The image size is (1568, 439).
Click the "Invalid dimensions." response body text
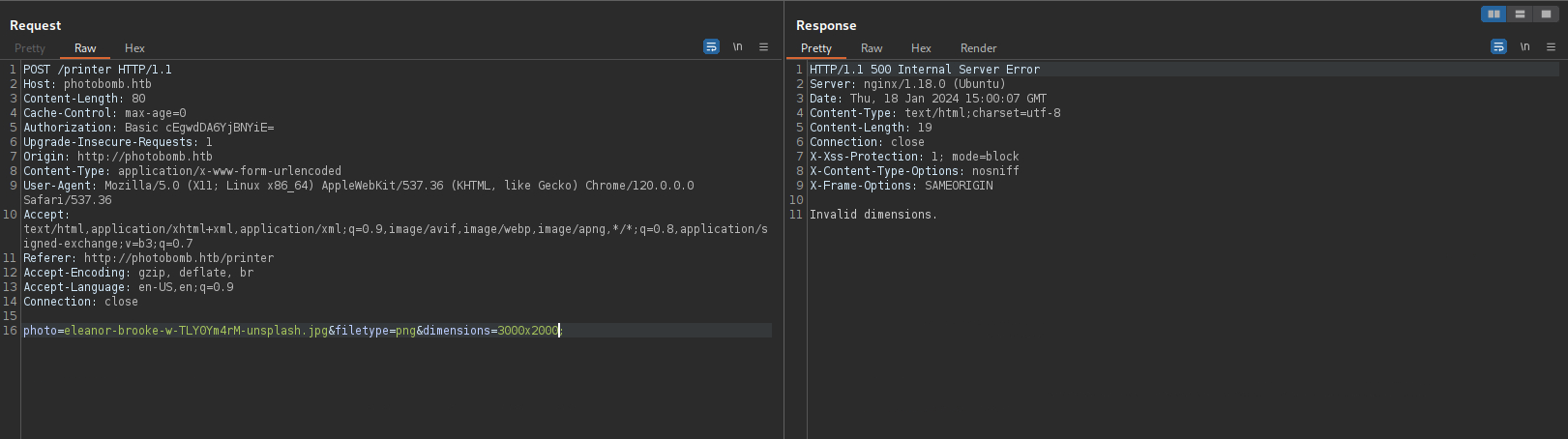pyautogui.click(x=873, y=215)
